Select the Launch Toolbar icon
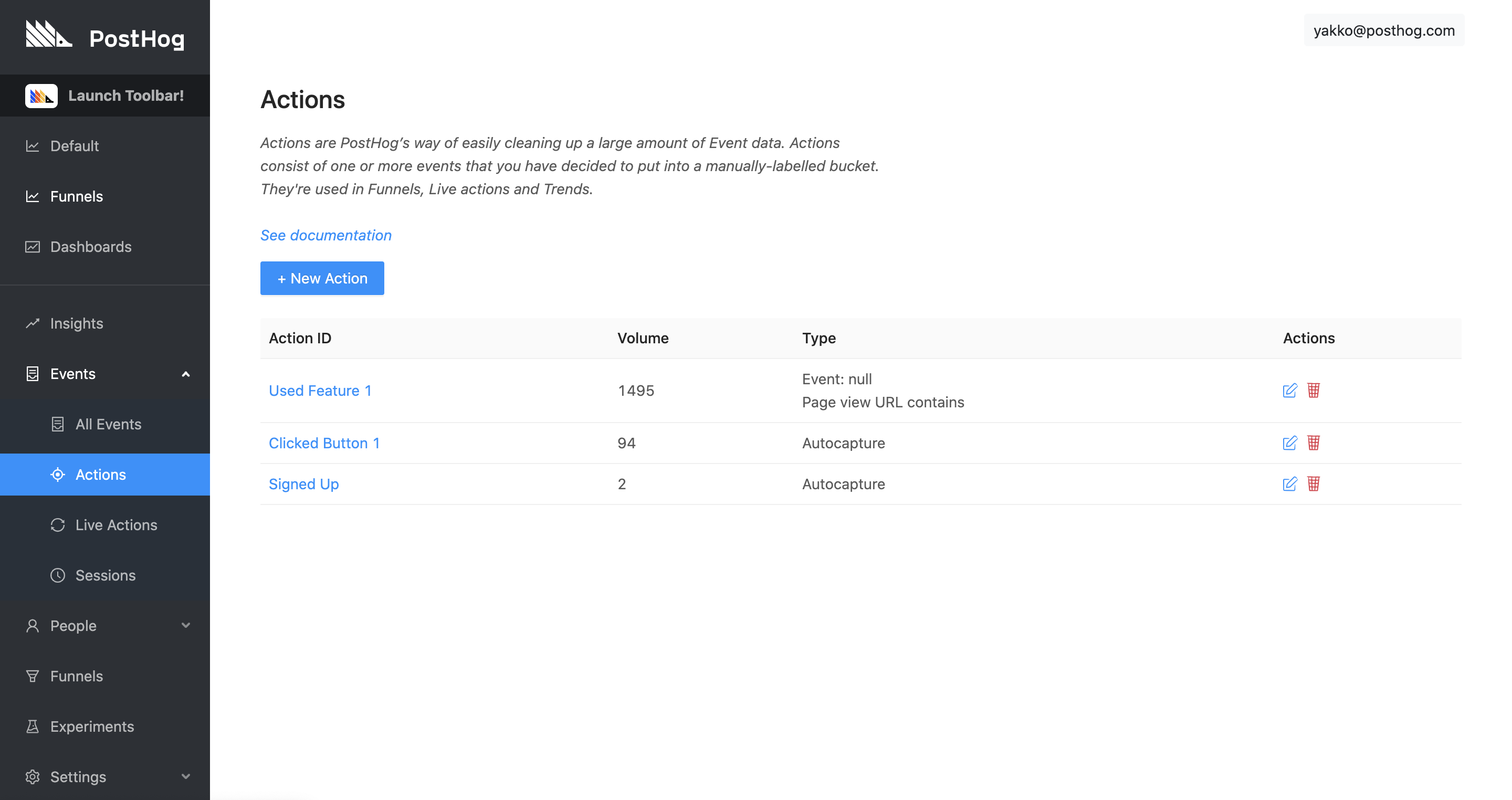1512x800 pixels. click(x=41, y=95)
